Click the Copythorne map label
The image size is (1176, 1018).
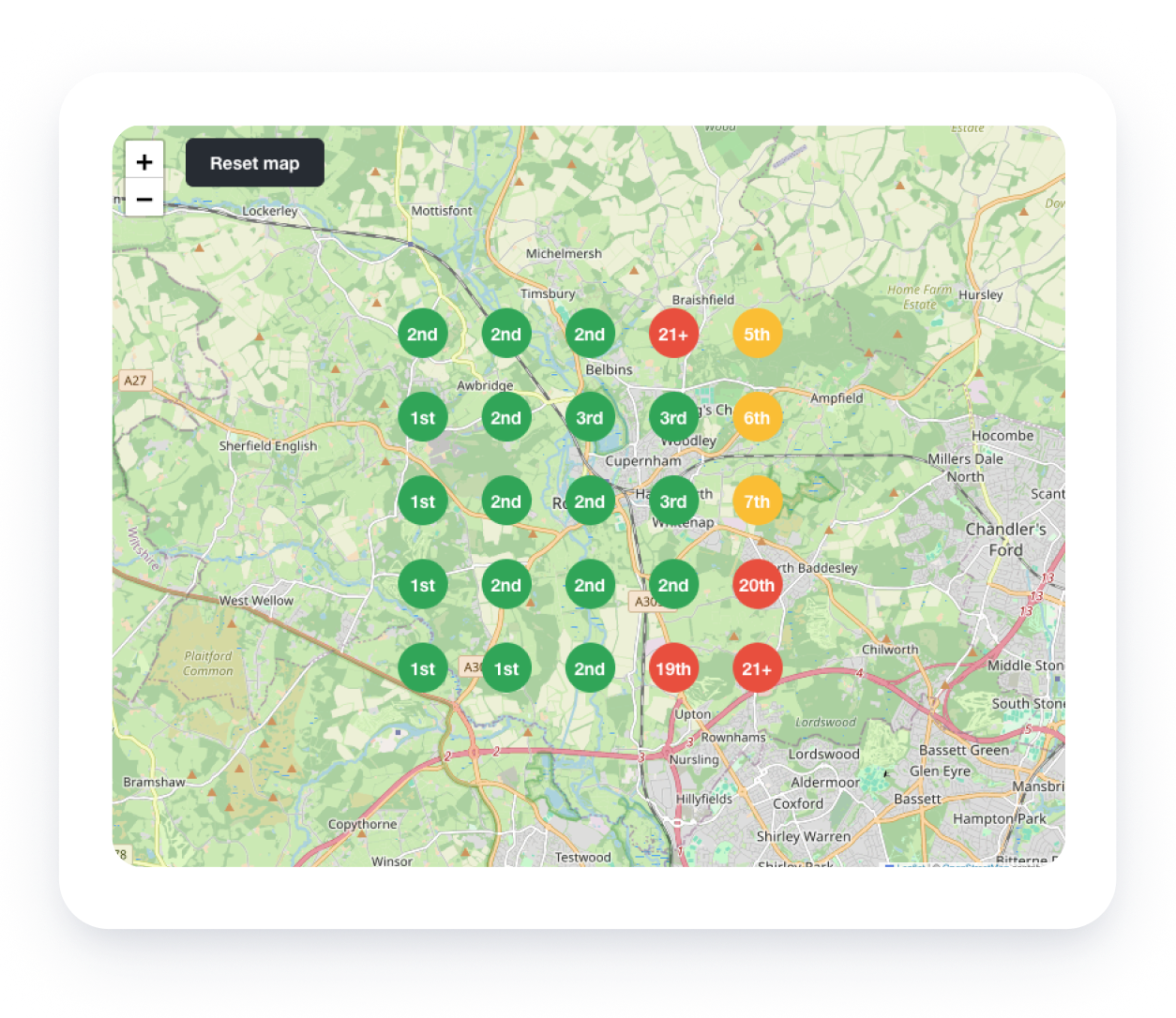[363, 825]
